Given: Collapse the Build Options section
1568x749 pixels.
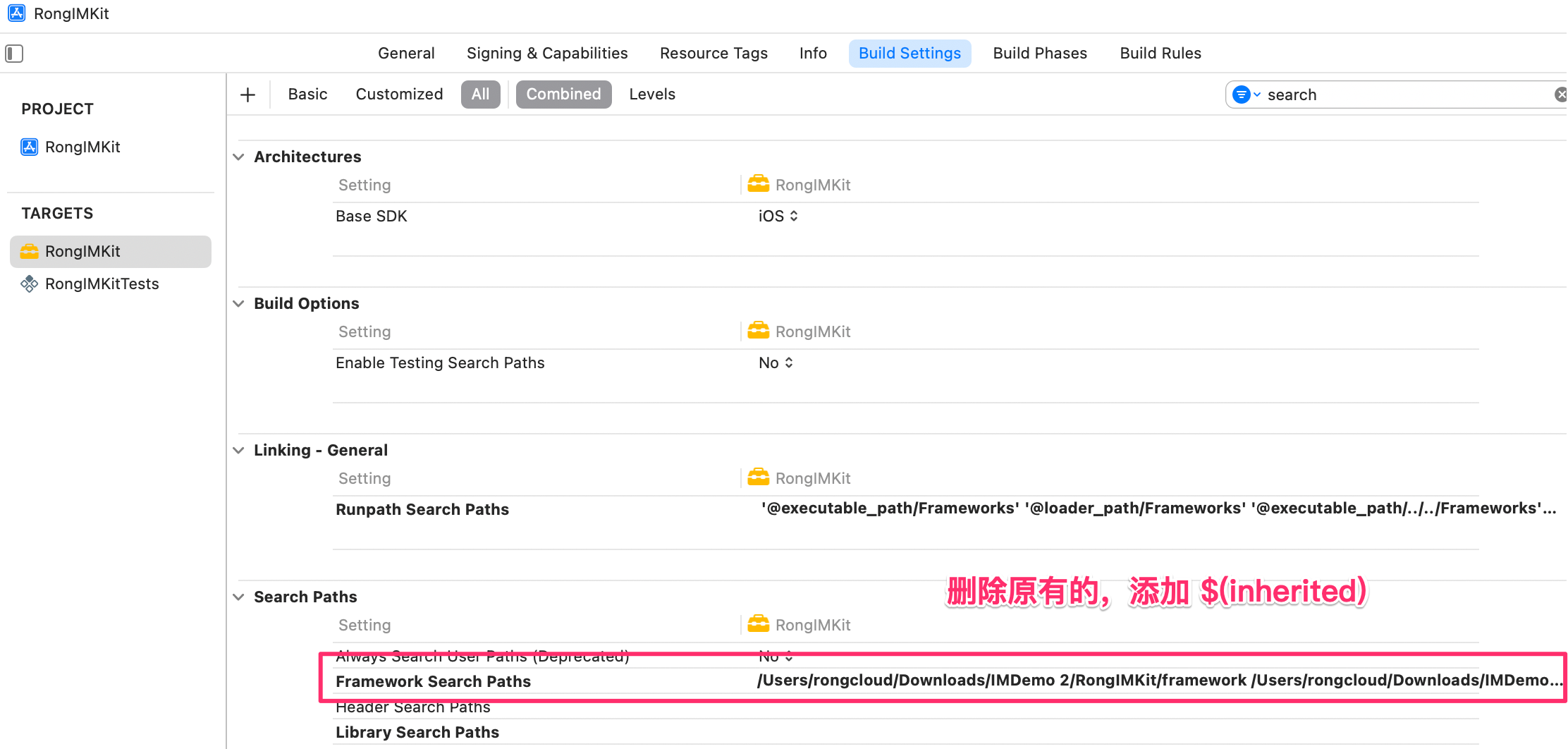Looking at the screenshot, I should 239,303.
